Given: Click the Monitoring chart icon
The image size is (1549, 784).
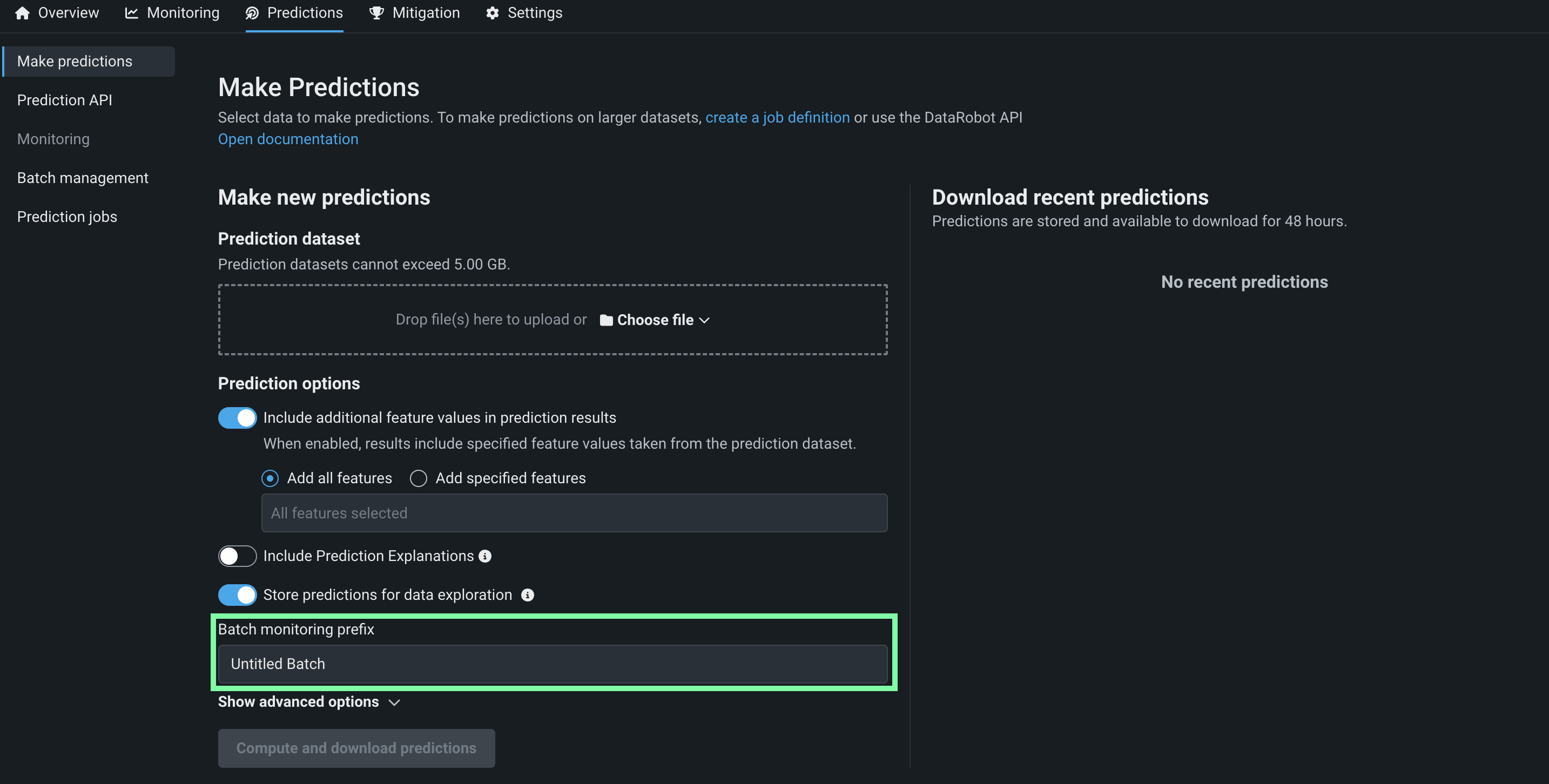Looking at the screenshot, I should click(131, 12).
